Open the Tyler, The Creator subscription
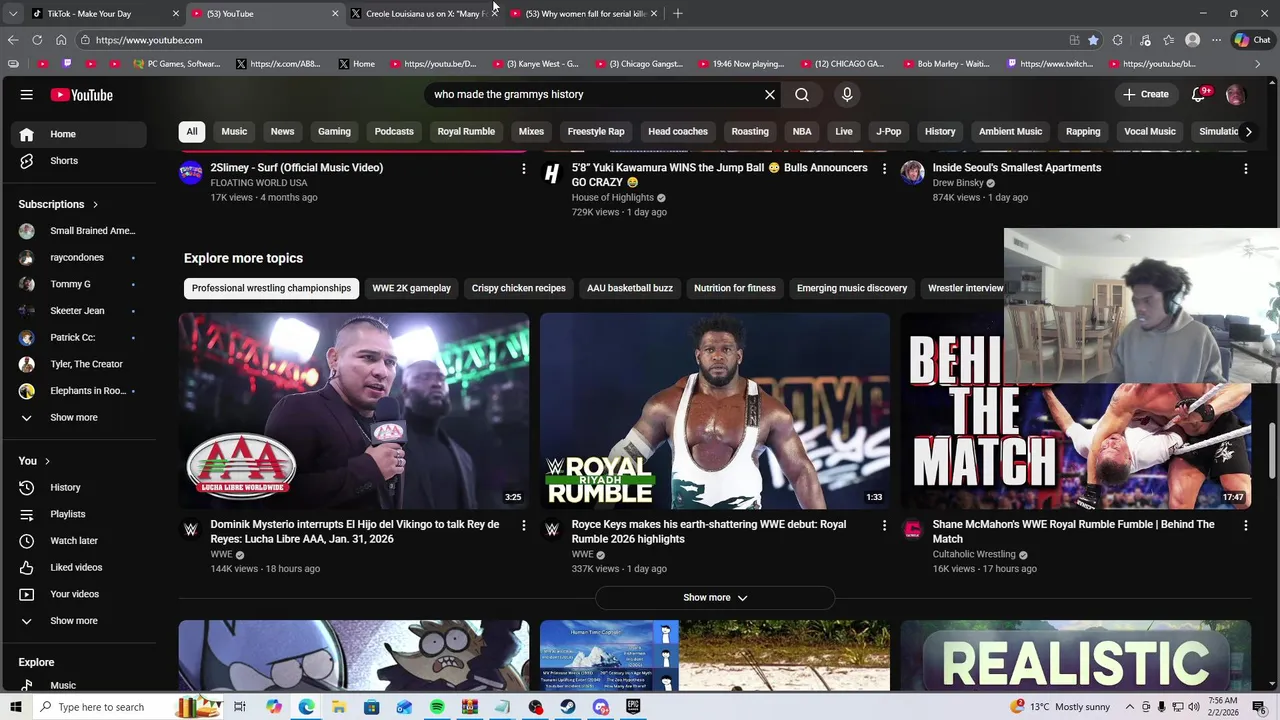This screenshot has height=720, width=1280. point(78,364)
